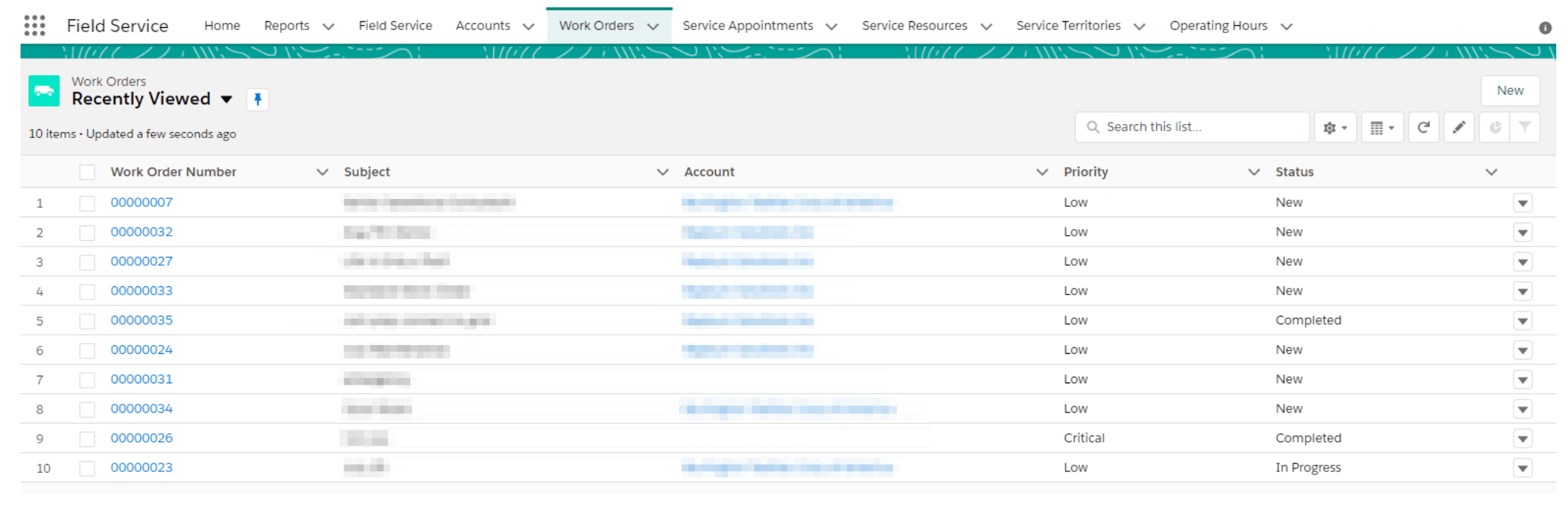The image size is (1568, 511).
Task: Check the box for work order 00000031
Action: coord(87,380)
